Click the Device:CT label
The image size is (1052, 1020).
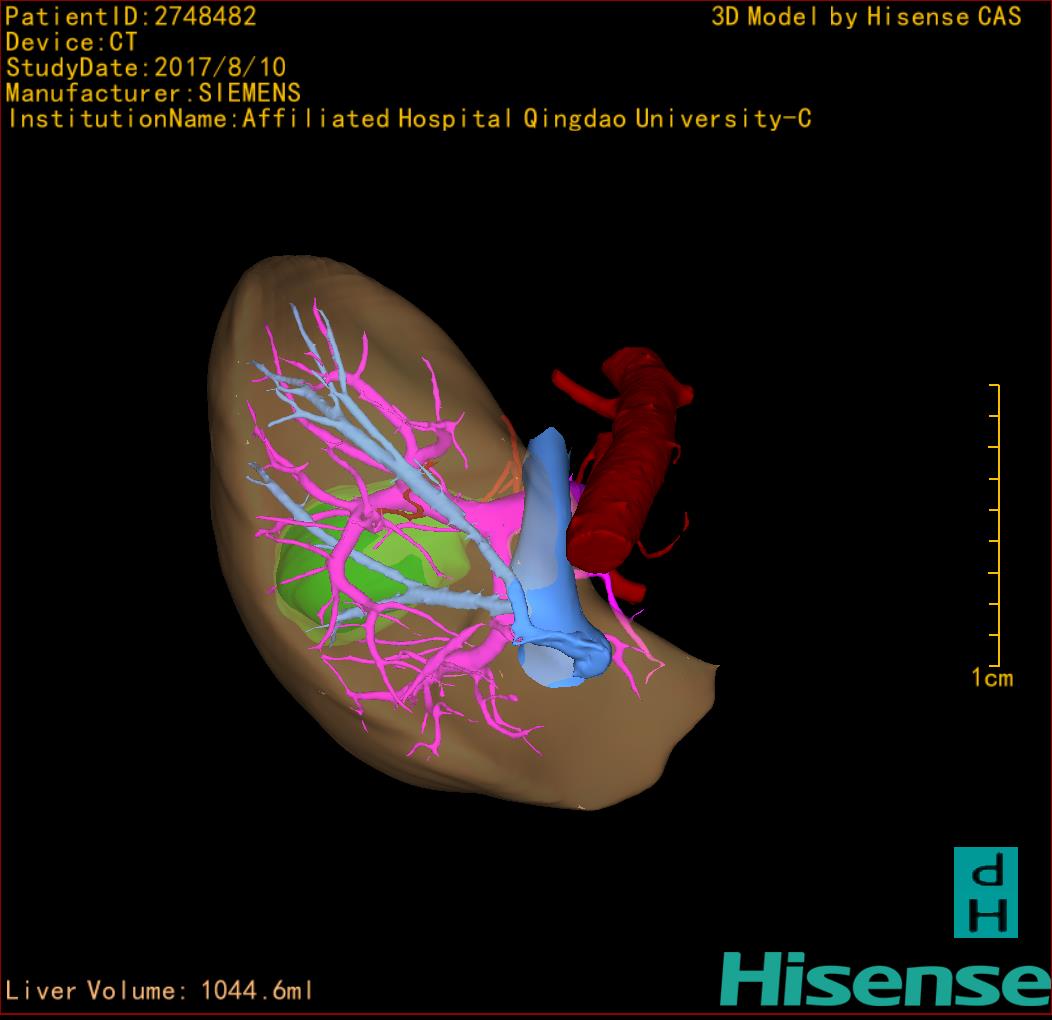[x=71, y=42]
